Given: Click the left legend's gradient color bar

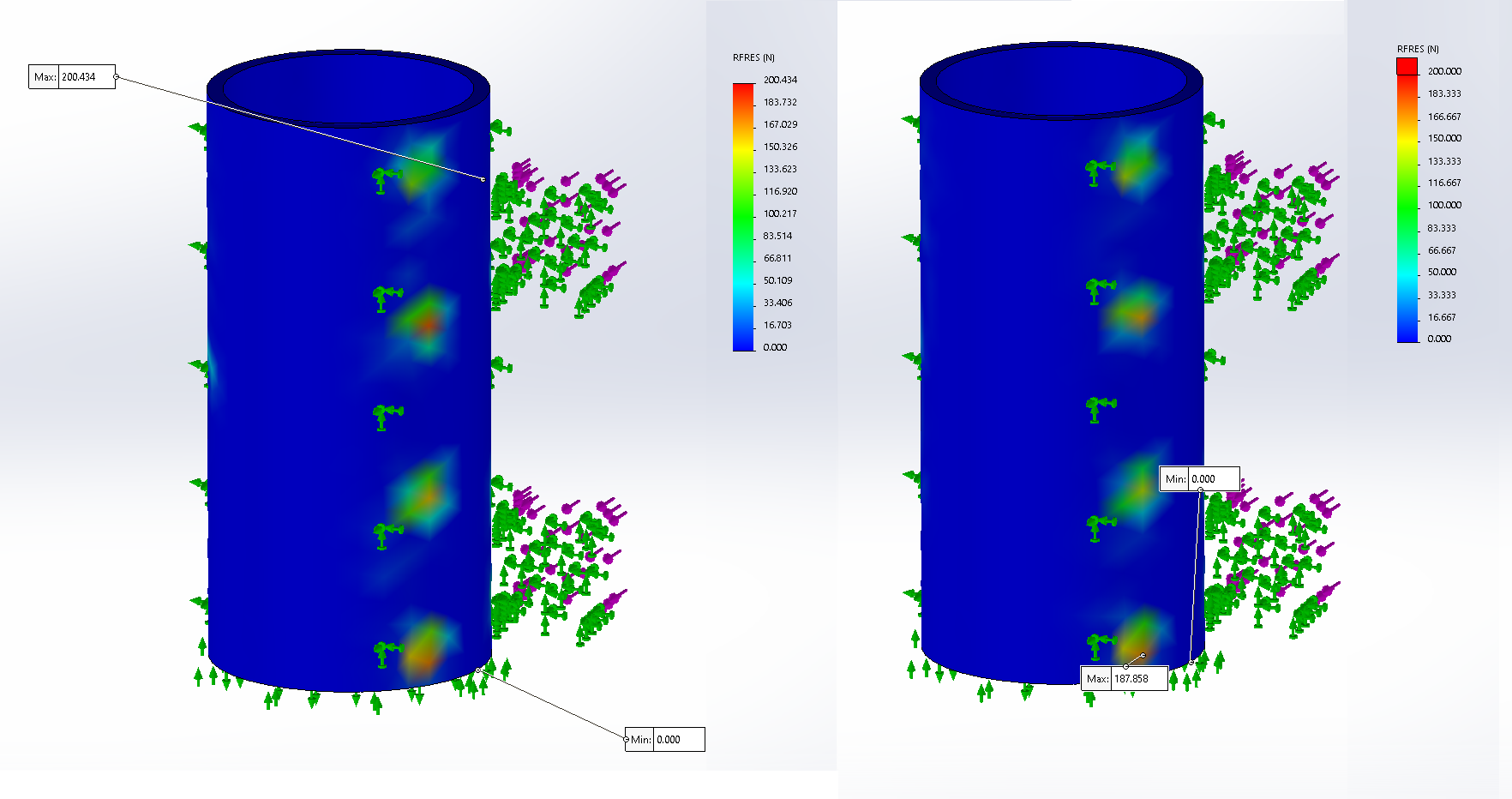Looking at the screenshot, I should [x=743, y=217].
